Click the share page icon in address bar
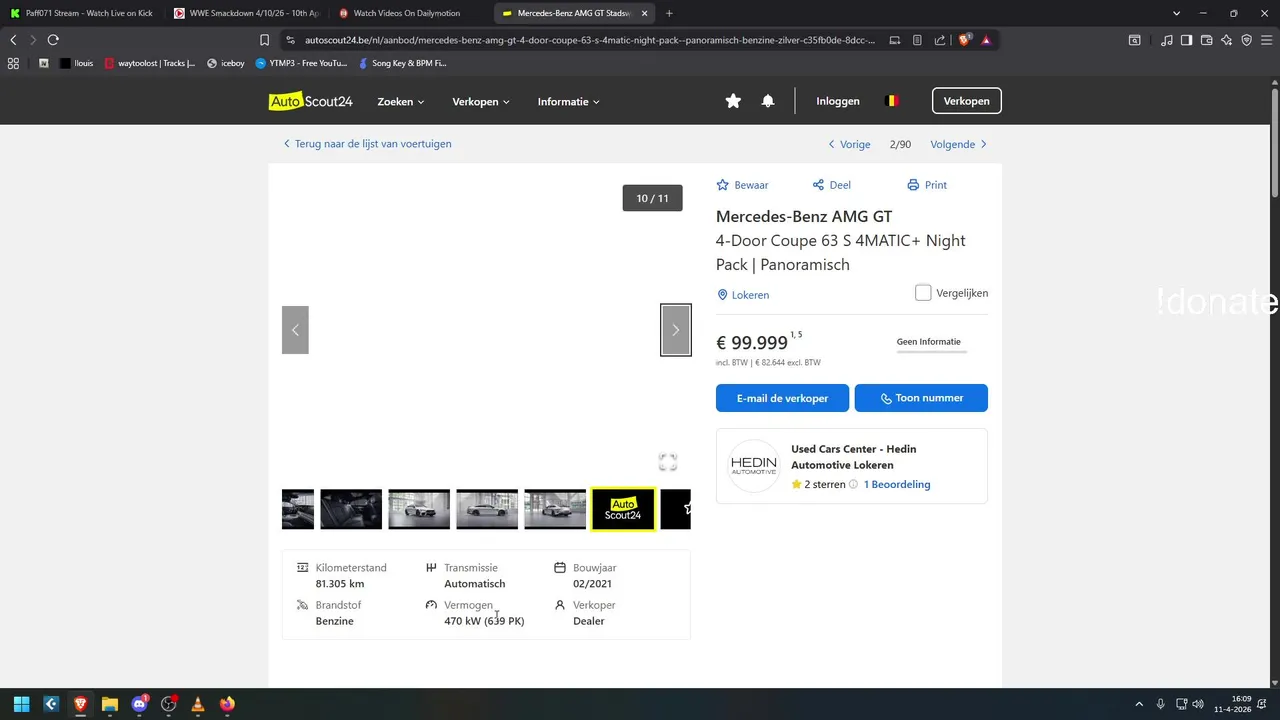 (x=940, y=40)
